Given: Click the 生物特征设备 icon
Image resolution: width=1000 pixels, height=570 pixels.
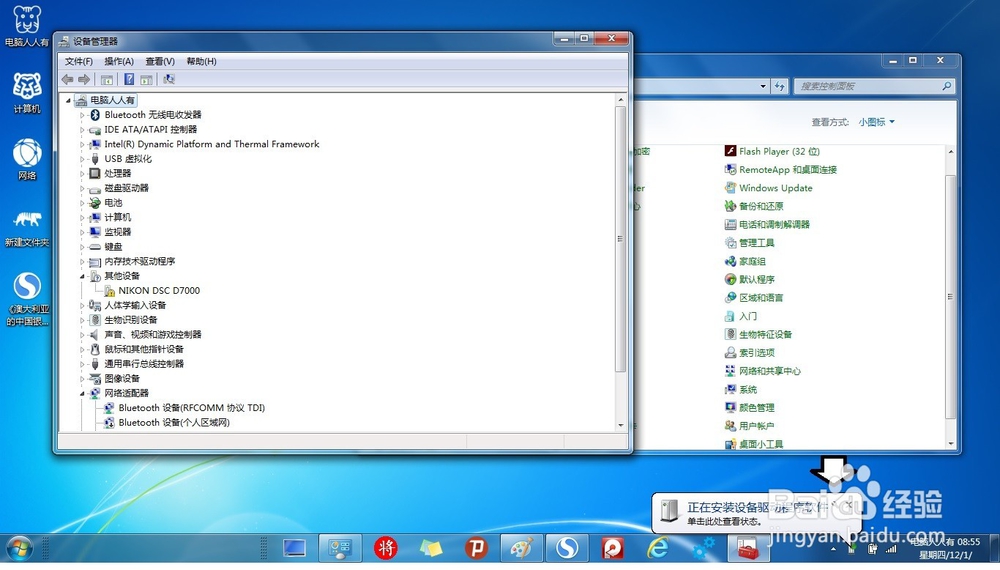Looking at the screenshot, I should point(730,335).
